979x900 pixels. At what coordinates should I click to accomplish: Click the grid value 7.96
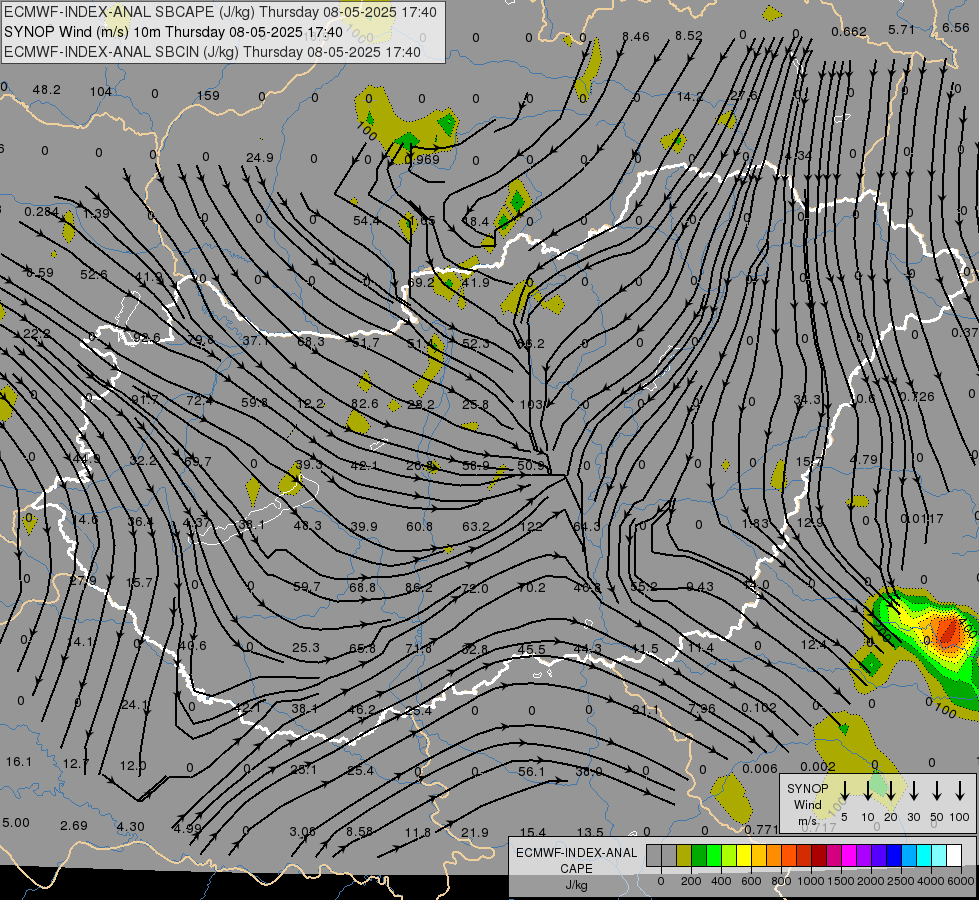(x=702, y=709)
